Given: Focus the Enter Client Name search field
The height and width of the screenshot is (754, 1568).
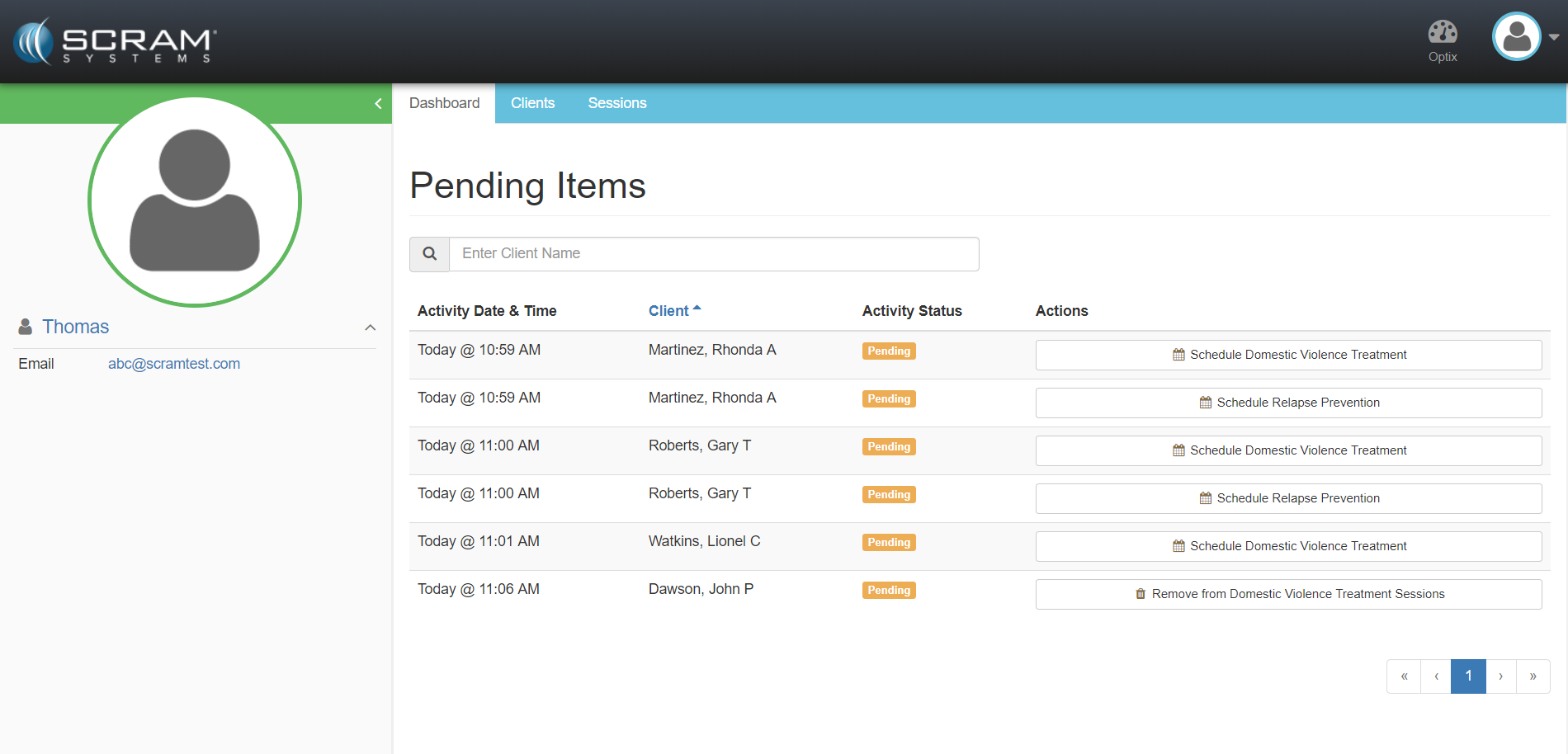Looking at the screenshot, I should pyautogui.click(x=714, y=254).
